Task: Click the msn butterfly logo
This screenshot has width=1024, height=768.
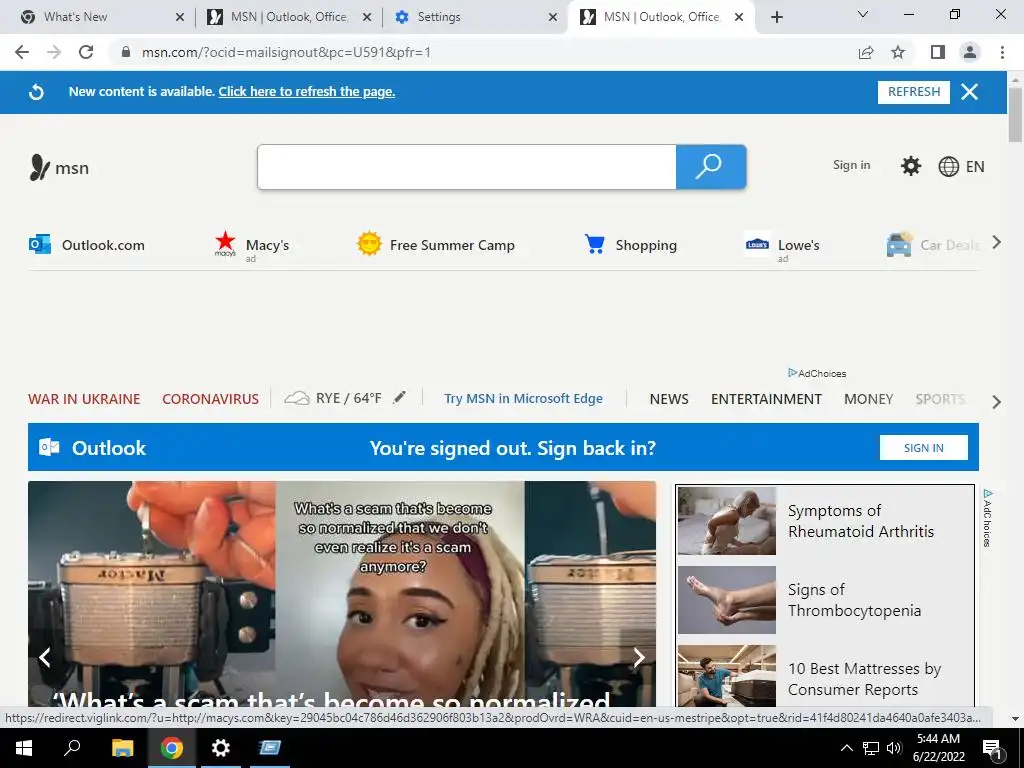Action: 39,168
